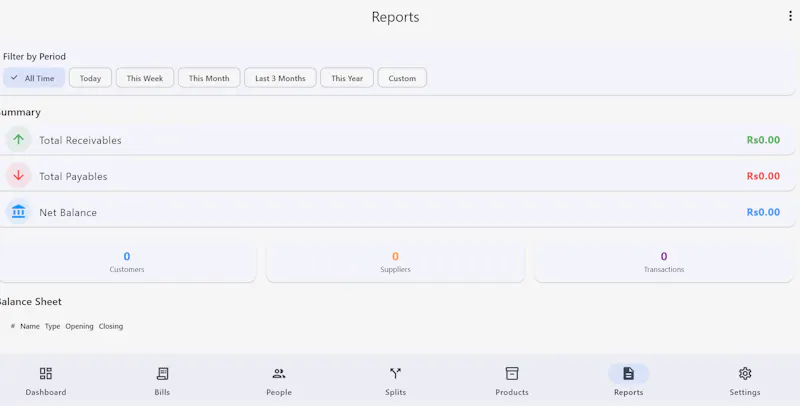Click the Balance Sheet heading

[30, 301]
